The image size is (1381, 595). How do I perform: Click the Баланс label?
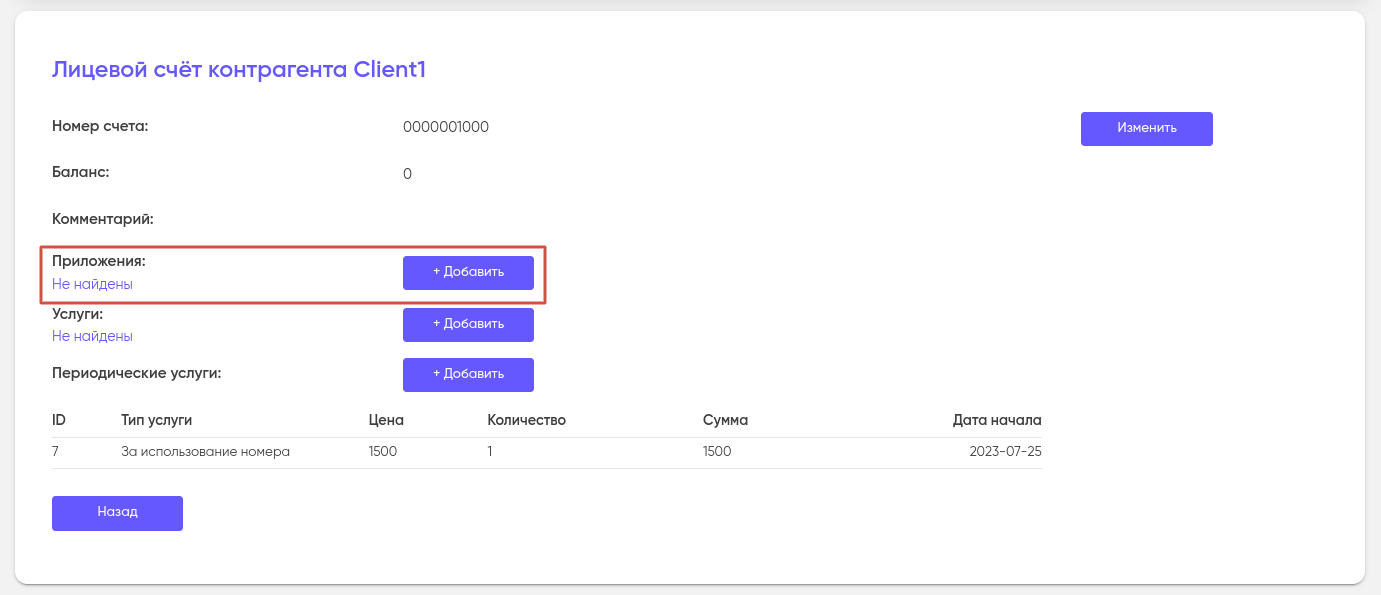80,171
